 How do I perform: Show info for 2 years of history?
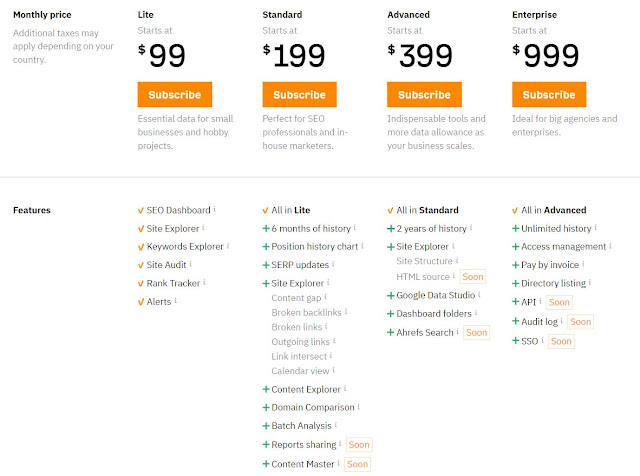471,227
